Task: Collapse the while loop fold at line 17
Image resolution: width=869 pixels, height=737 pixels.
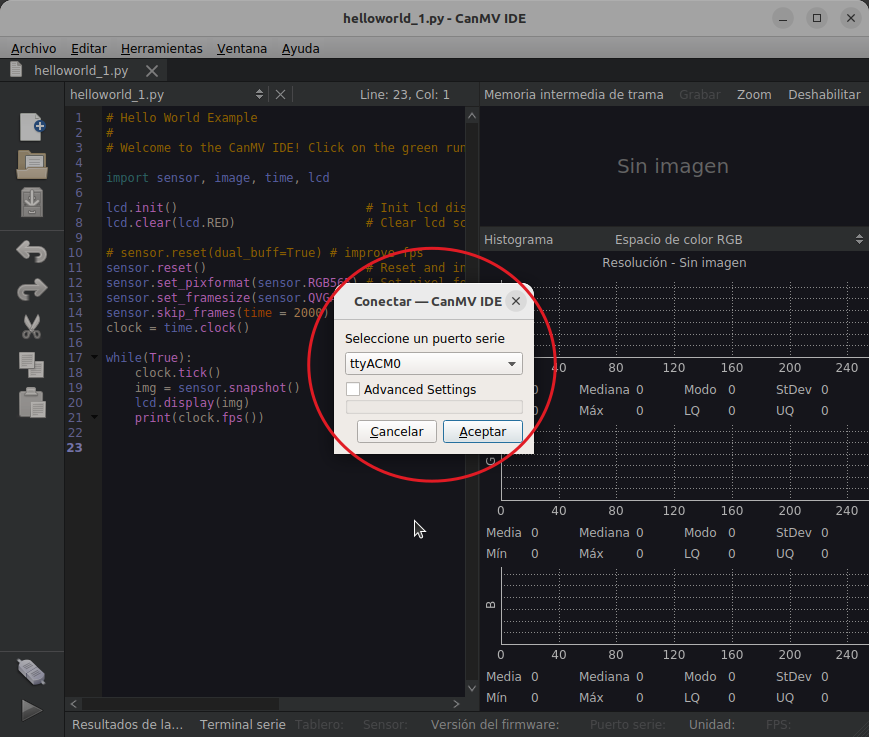Action: click(x=94, y=357)
